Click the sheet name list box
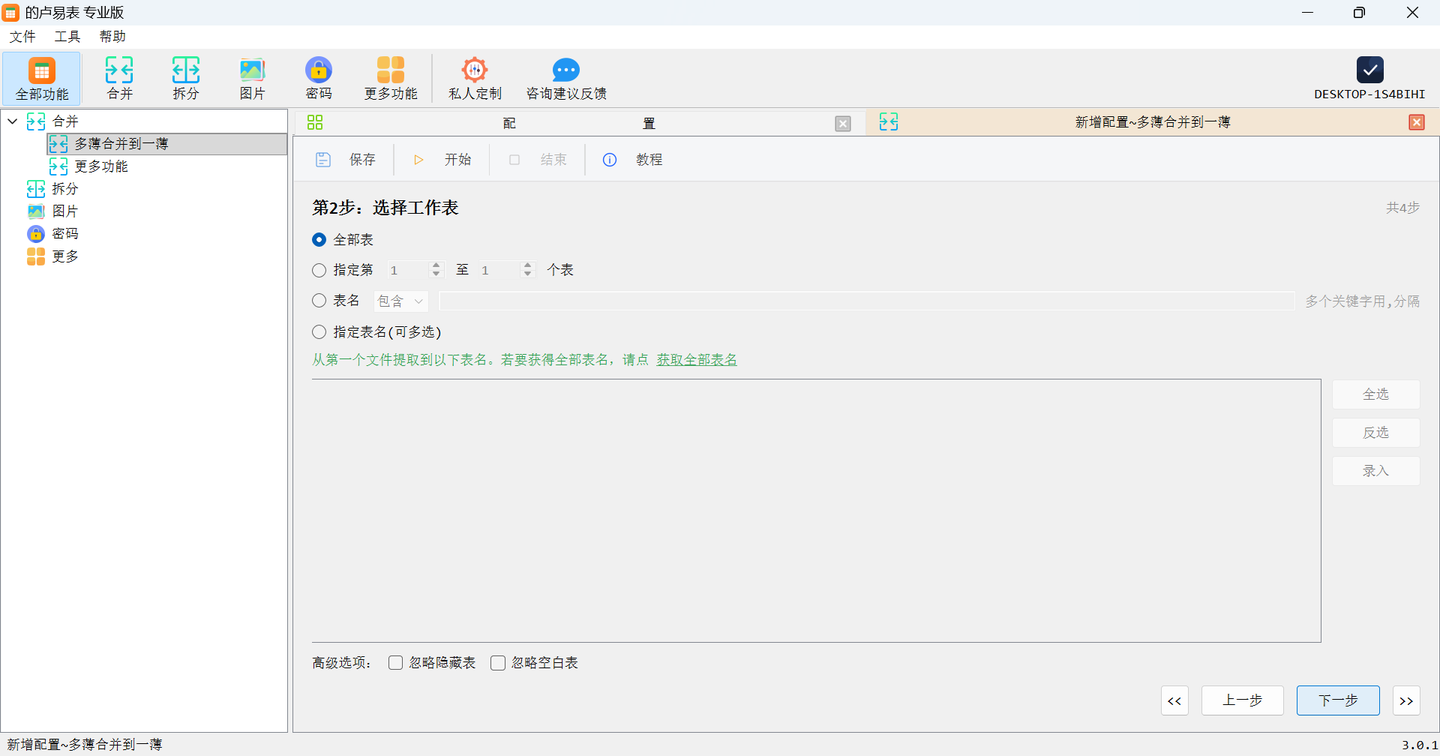This screenshot has height=756, width=1440. (x=817, y=511)
